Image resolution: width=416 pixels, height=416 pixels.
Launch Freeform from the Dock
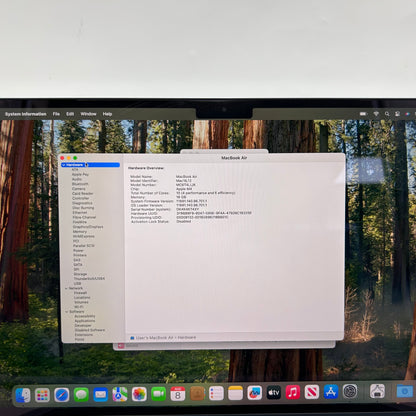tap(254, 393)
